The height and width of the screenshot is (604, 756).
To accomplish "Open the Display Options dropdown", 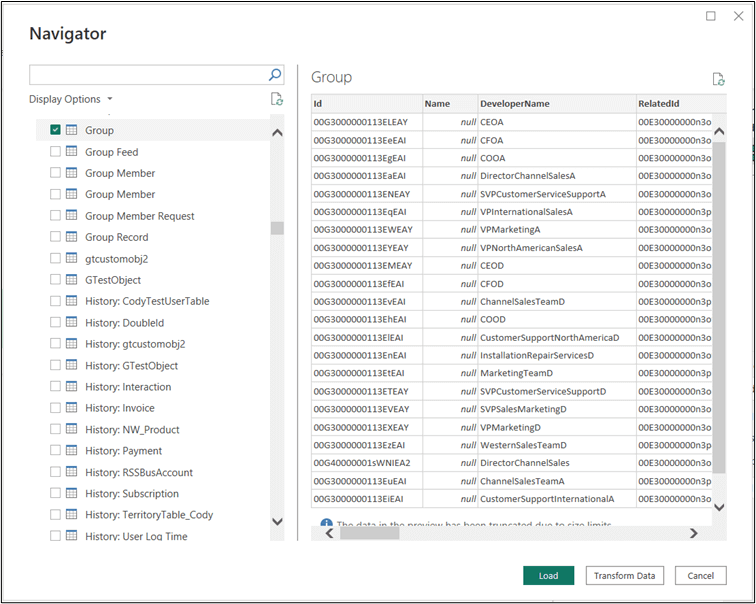I will (x=70, y=99).
